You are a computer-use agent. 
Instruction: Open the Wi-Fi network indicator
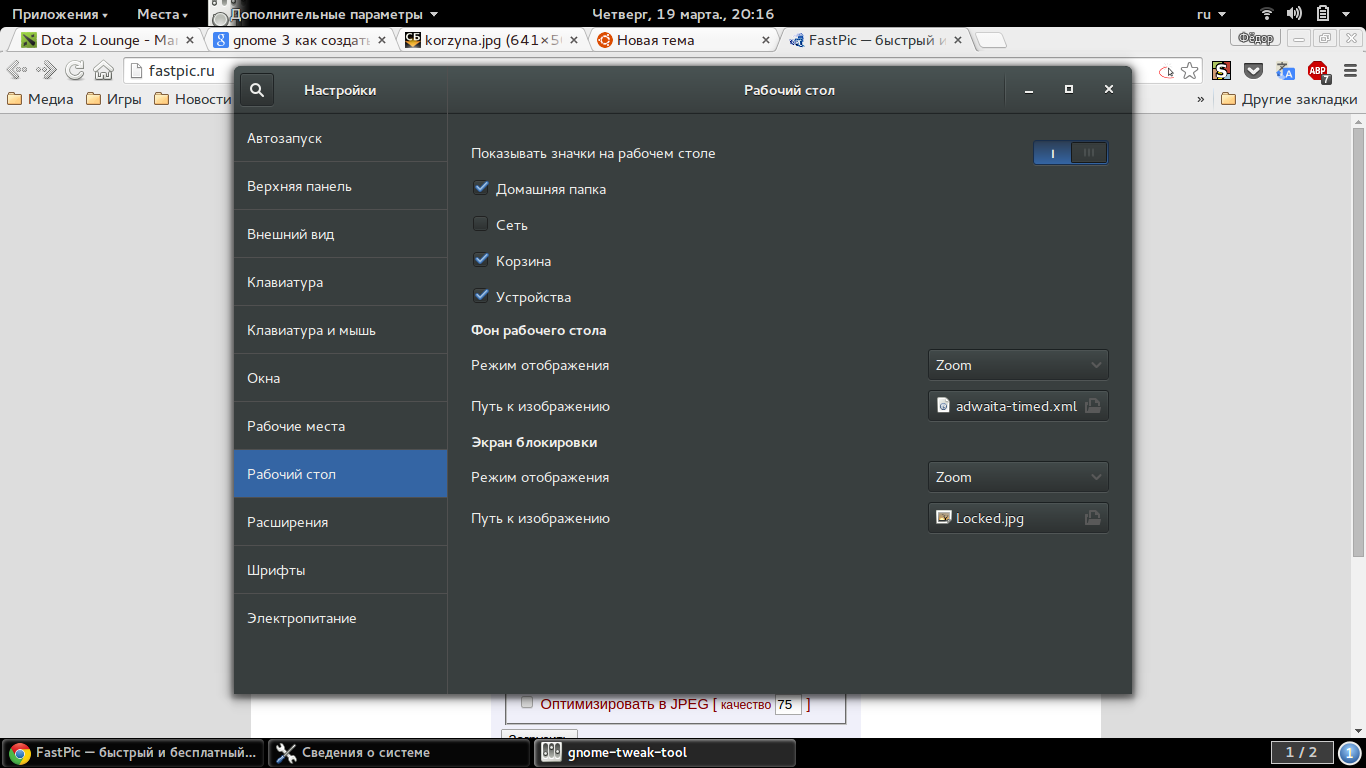[x=1267, y=14]
